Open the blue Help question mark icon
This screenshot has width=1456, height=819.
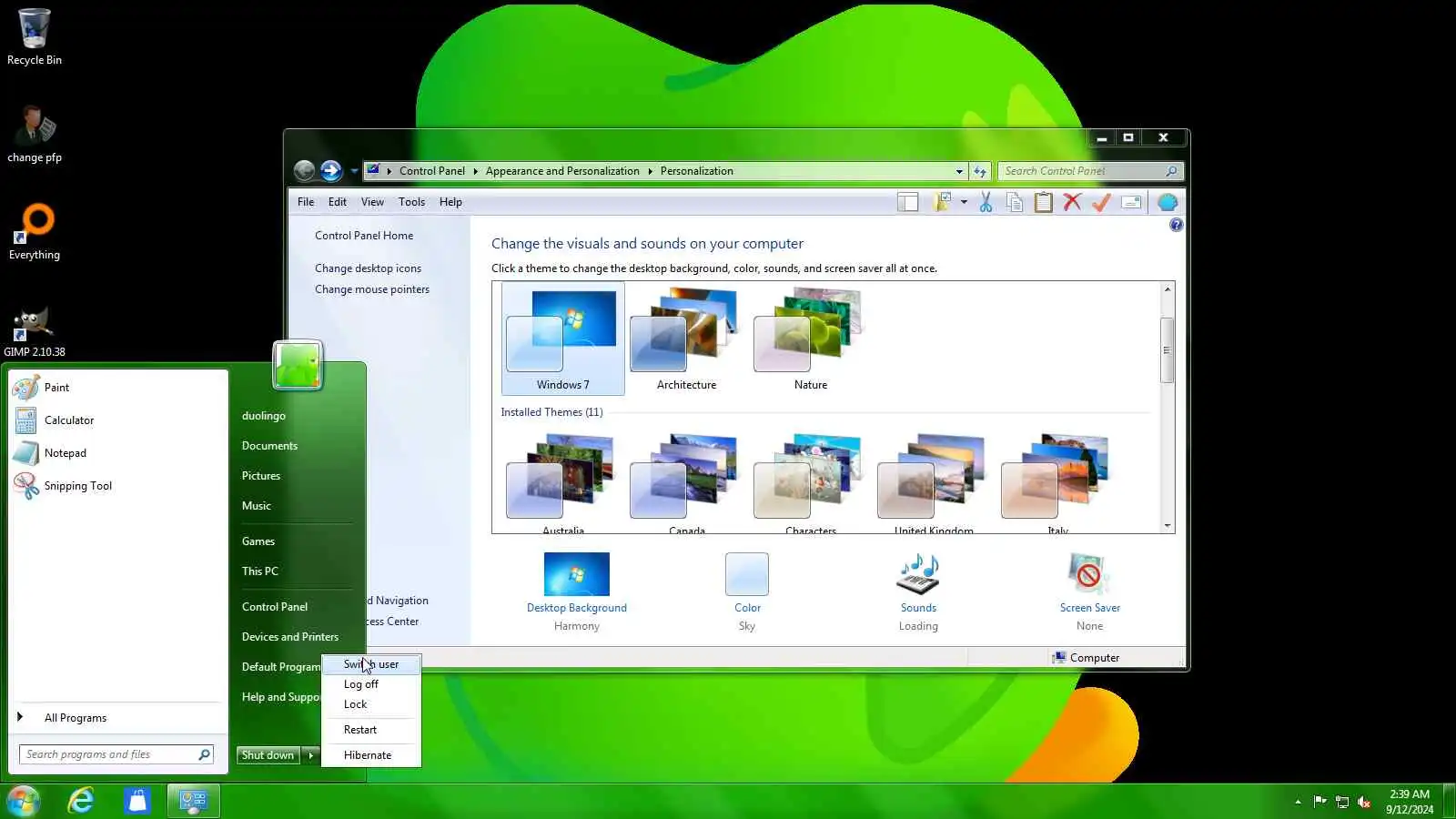1176,225
